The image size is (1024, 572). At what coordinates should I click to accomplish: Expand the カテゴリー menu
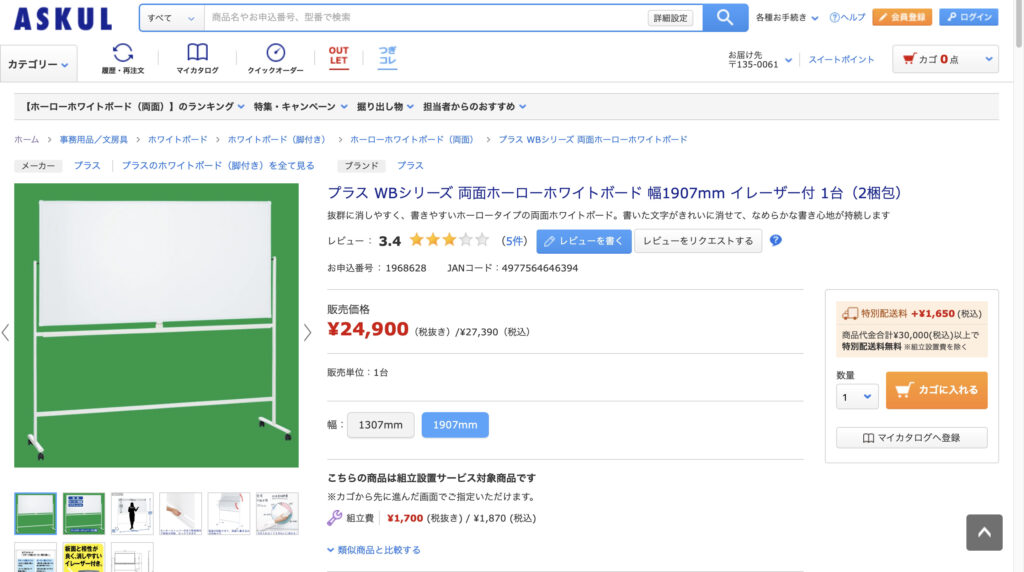pos(39,64)
